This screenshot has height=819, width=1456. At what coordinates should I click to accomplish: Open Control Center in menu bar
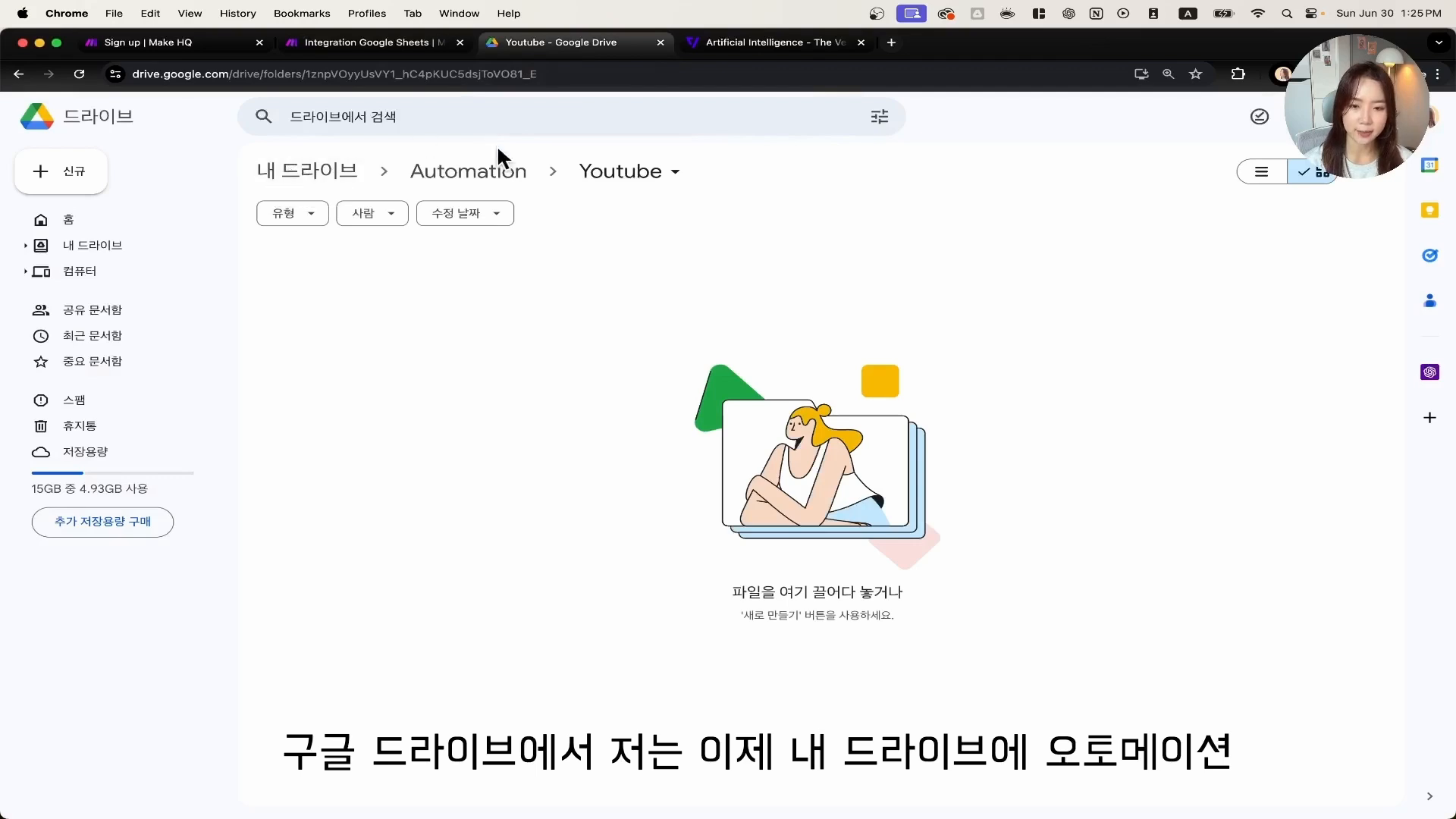1311,13
